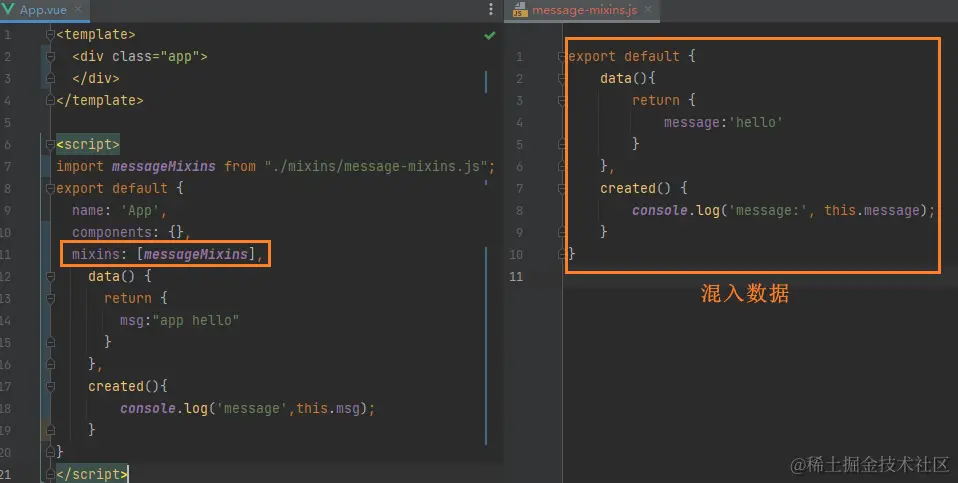
Task: Click this.message in the mixin console.log
Action: click(x=871, y=211)
